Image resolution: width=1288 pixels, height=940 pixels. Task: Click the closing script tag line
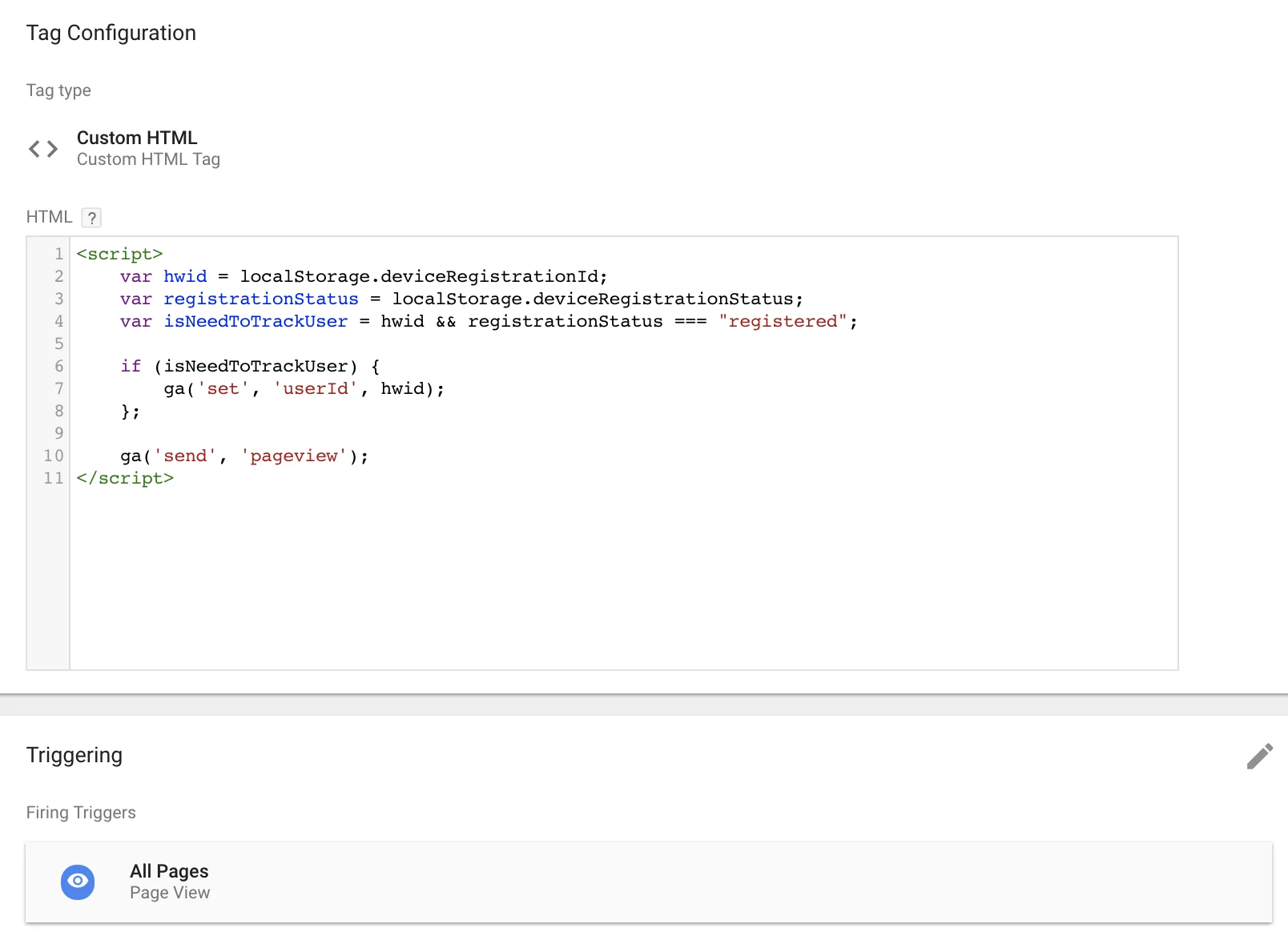126,479
